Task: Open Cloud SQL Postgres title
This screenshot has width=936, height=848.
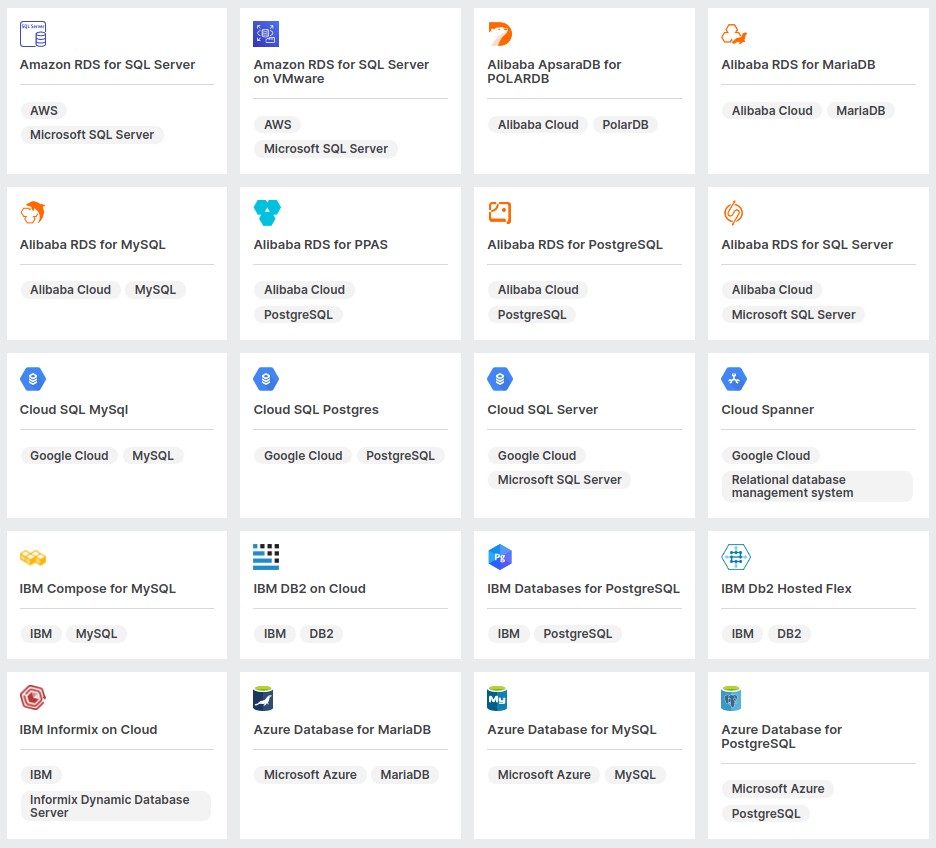Action: (316, 410)
